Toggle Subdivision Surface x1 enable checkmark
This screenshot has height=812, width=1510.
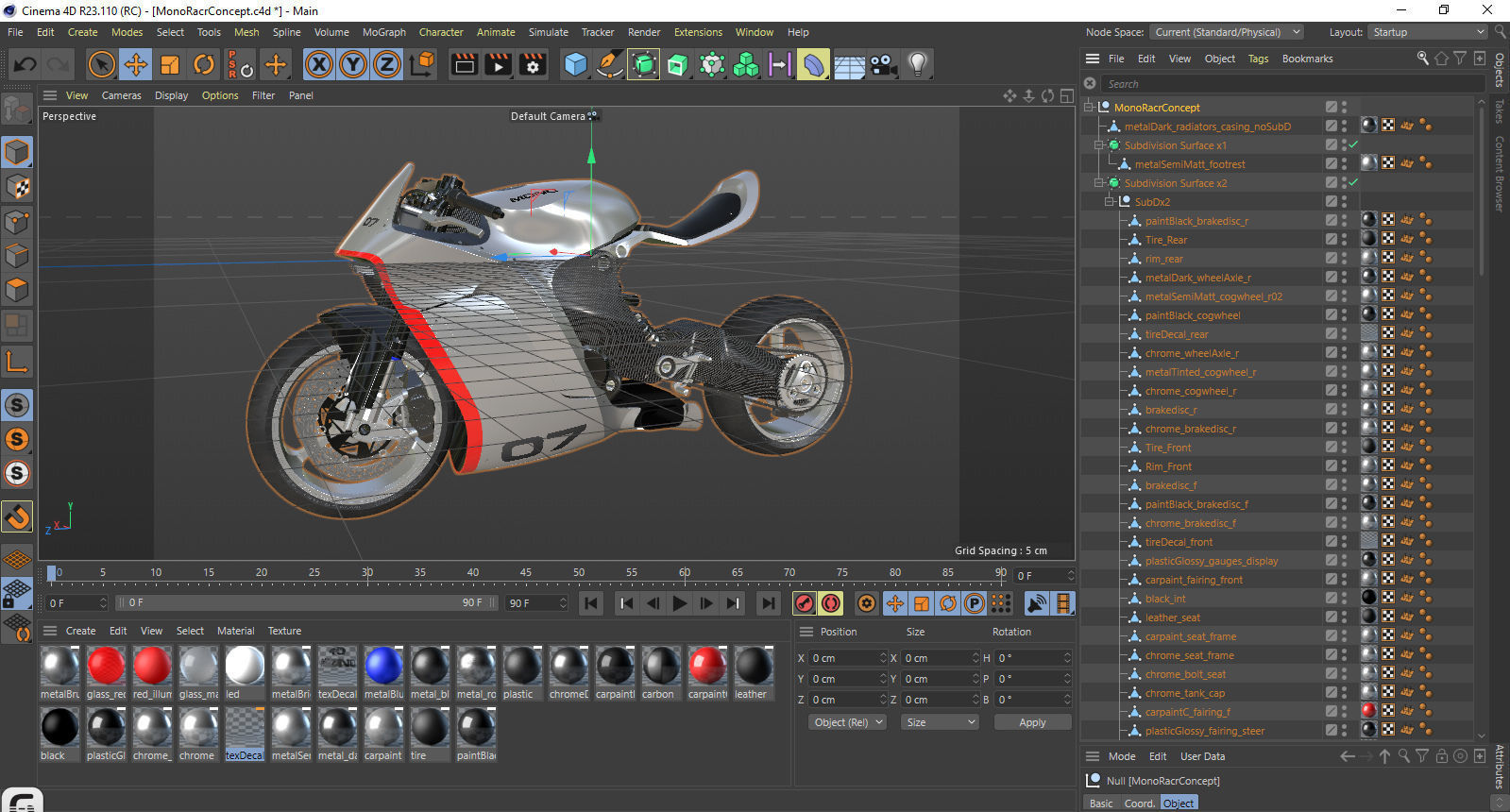tap(1353, 145)
